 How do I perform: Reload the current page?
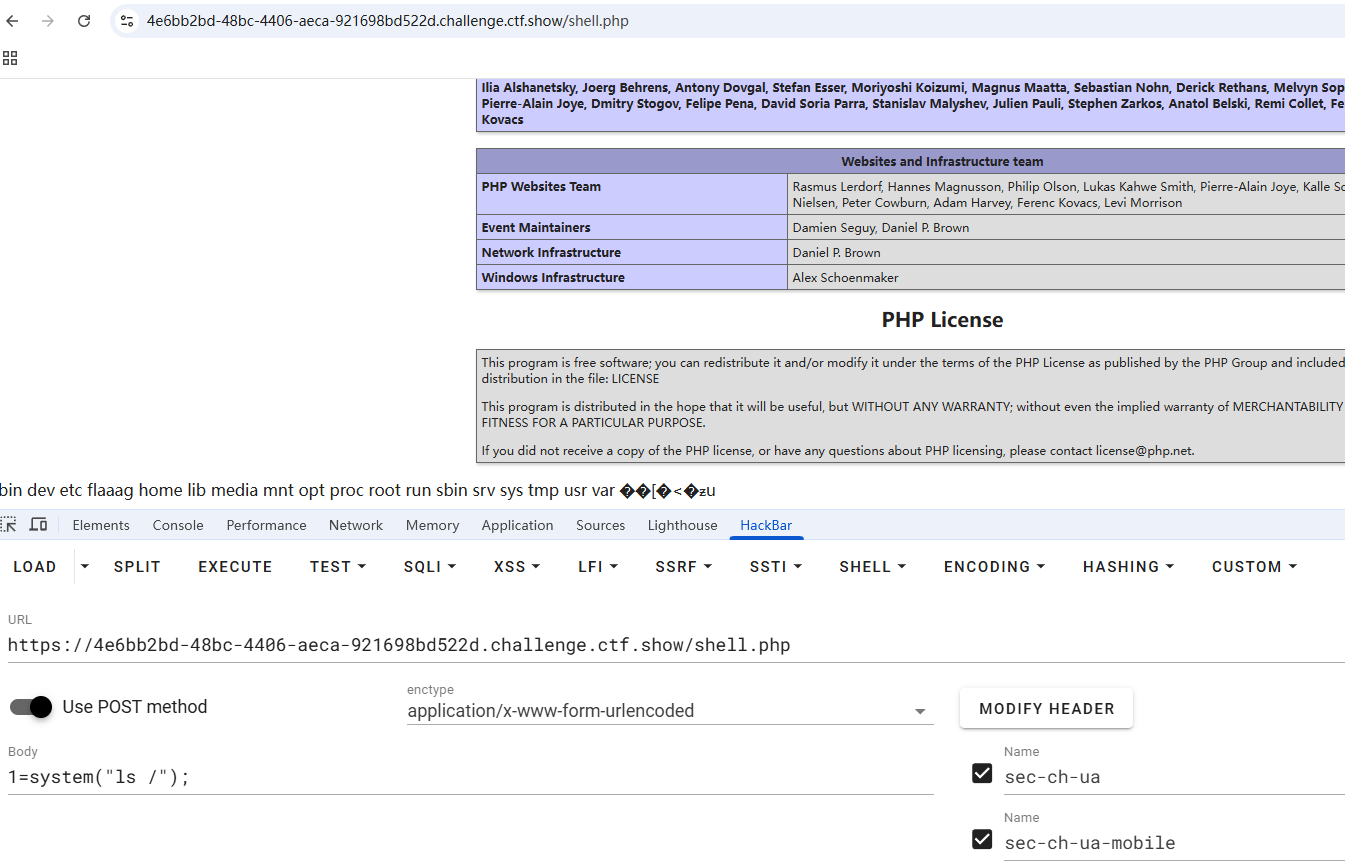(x=84, y=21)
